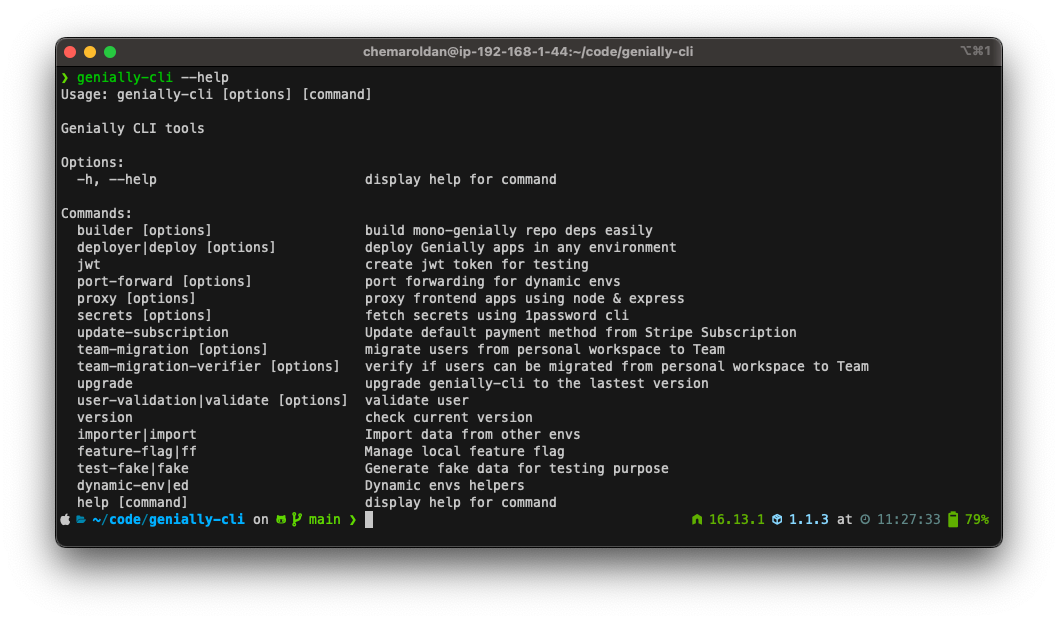
Task: Click 'migrate users from personal workspace to Team' text
Action: tap(545, 350)
